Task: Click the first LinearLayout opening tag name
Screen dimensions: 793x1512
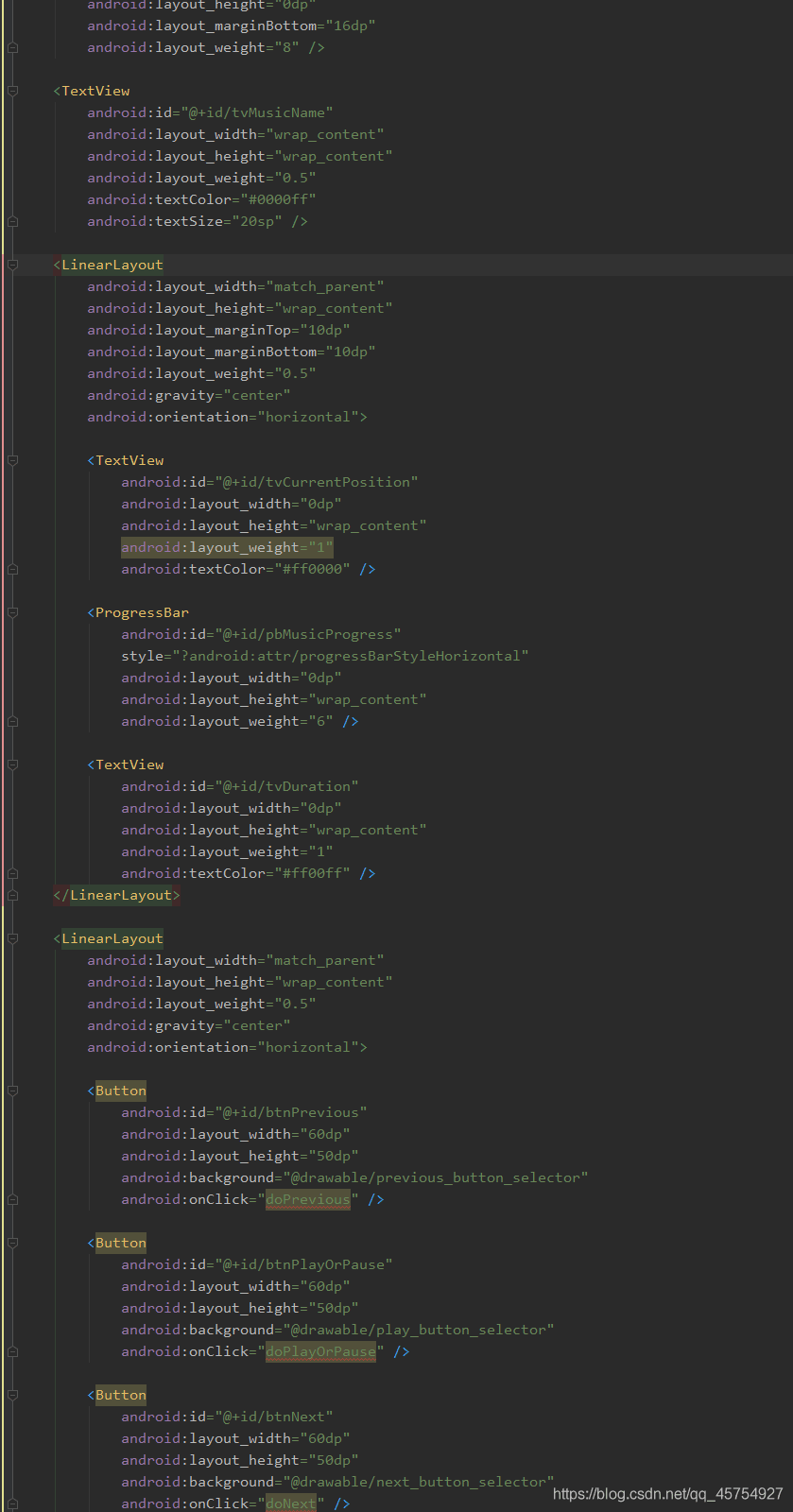Action: coord(112,265)
